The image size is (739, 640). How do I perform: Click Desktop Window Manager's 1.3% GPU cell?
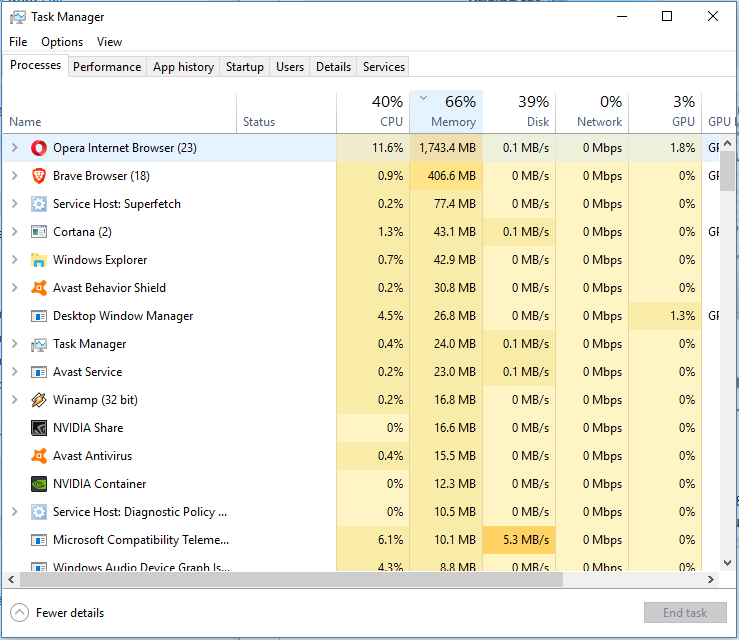[665, 316]
